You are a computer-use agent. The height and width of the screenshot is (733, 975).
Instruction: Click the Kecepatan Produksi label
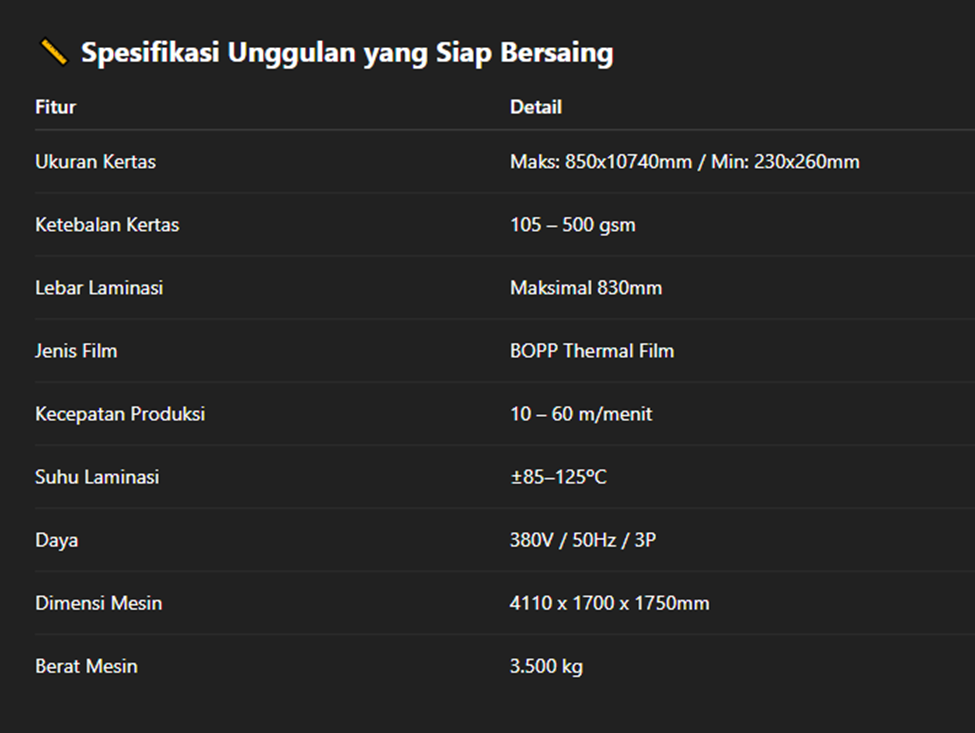(x=120, y=414)
